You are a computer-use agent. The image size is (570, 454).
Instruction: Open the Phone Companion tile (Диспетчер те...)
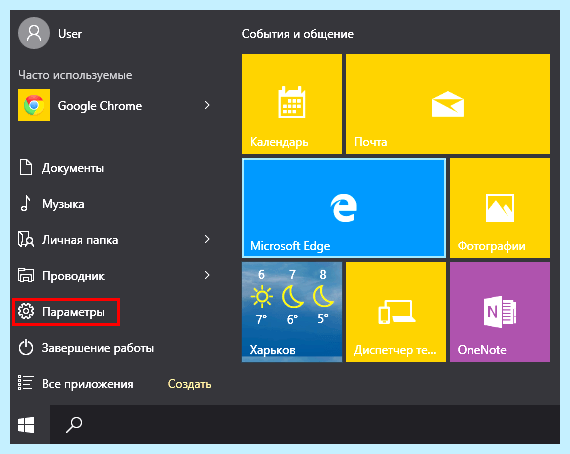tap(396, 312)
